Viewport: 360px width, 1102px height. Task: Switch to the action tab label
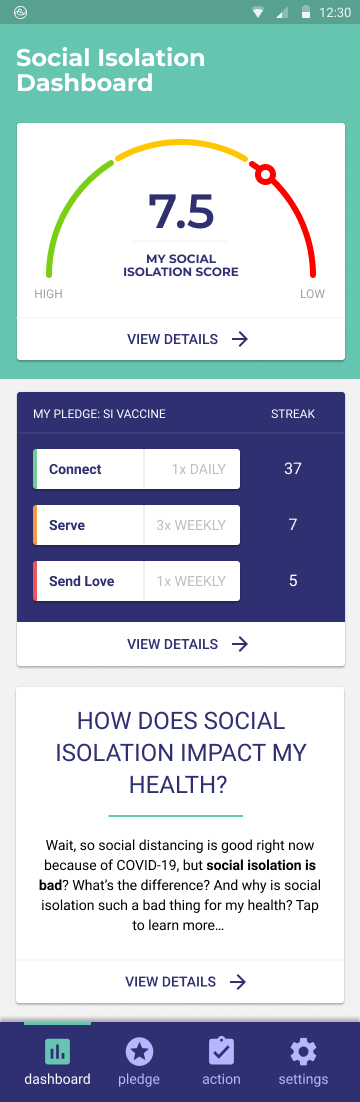pyautogui.click(x=221, y=1079)
